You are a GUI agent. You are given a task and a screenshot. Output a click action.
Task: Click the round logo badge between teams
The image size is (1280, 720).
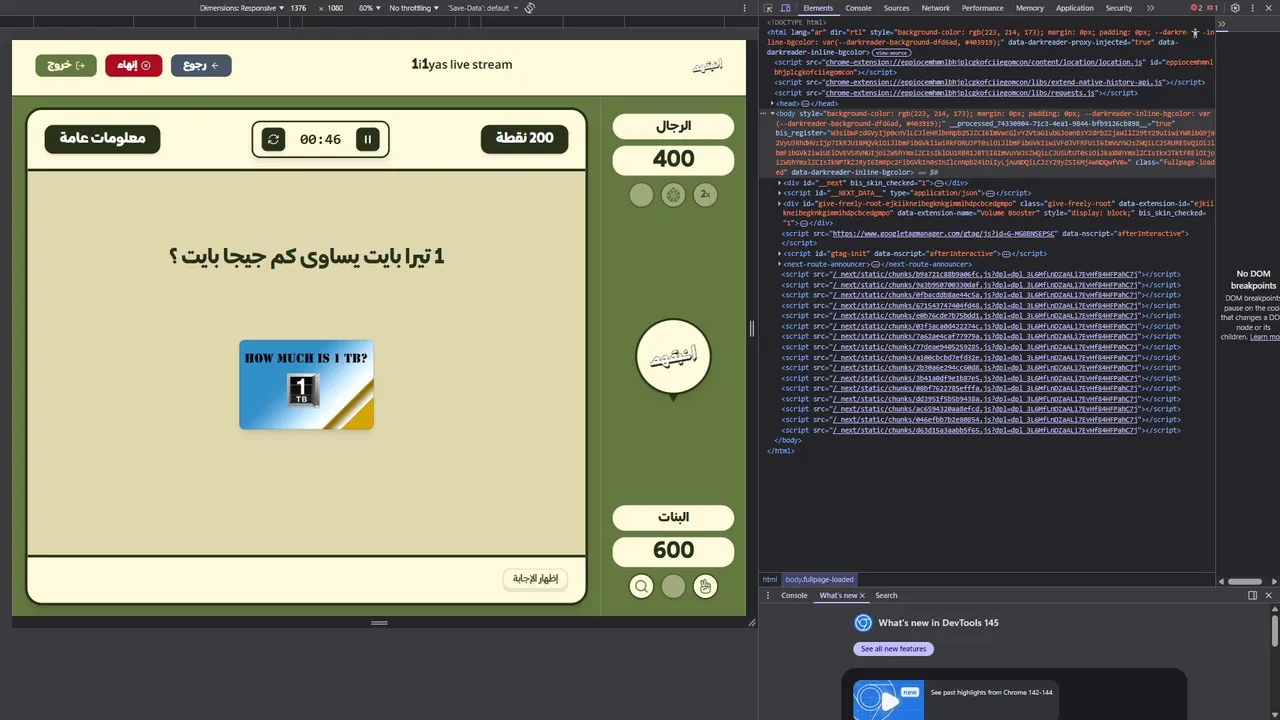tap(673, 357)
